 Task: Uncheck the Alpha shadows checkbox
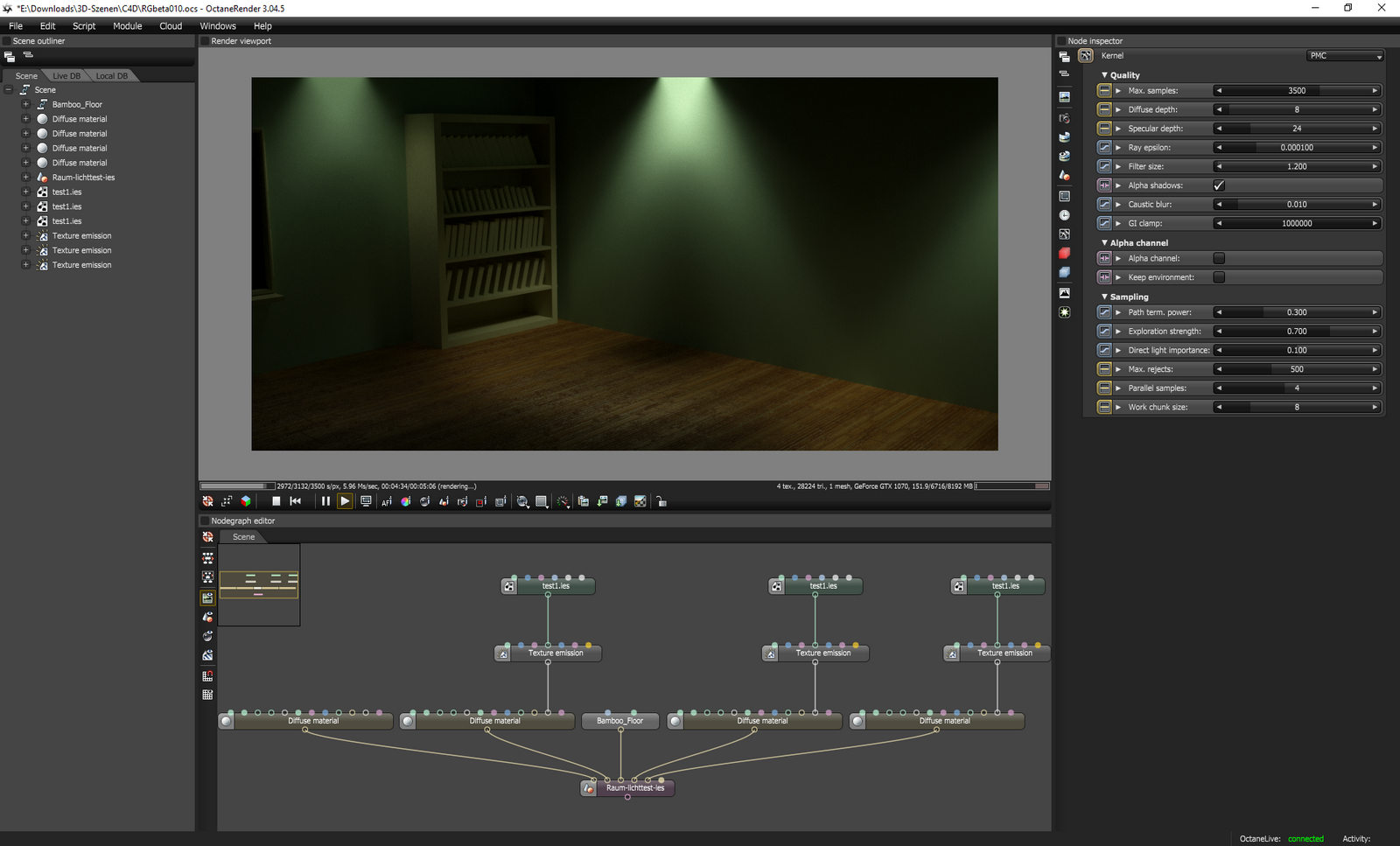pyautogui.click(x=1219, y=185)
